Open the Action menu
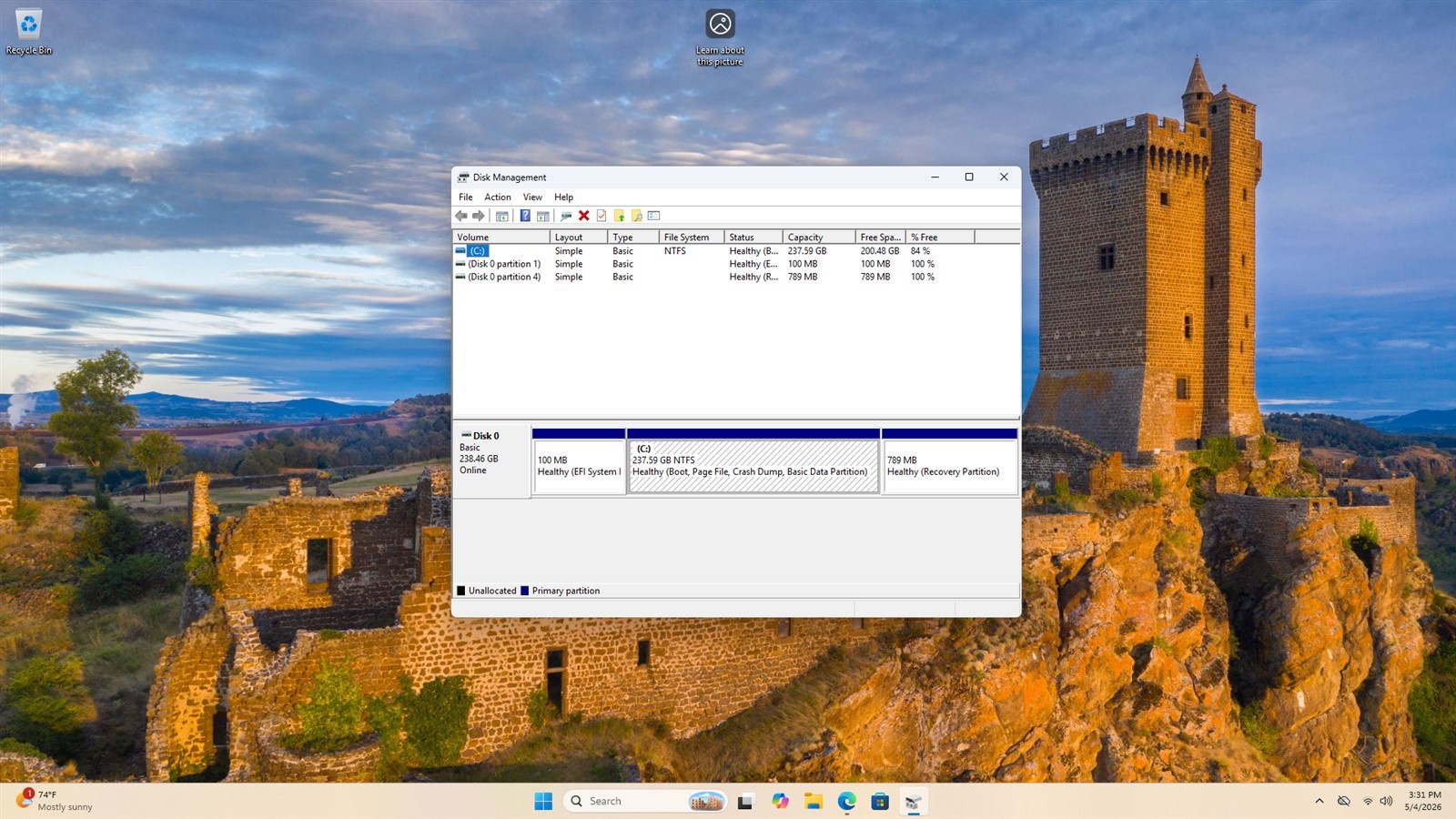Viewport: 1456px width, 819px height. coord(498,197)
